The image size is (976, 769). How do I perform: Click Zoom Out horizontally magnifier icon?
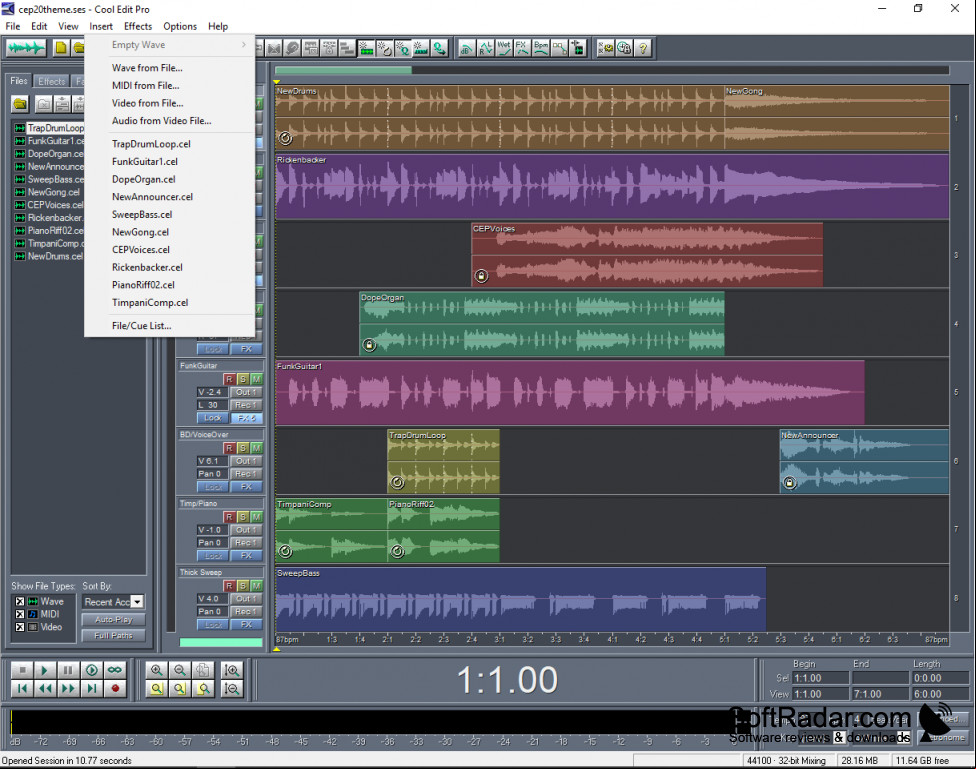tap(179, 670)
